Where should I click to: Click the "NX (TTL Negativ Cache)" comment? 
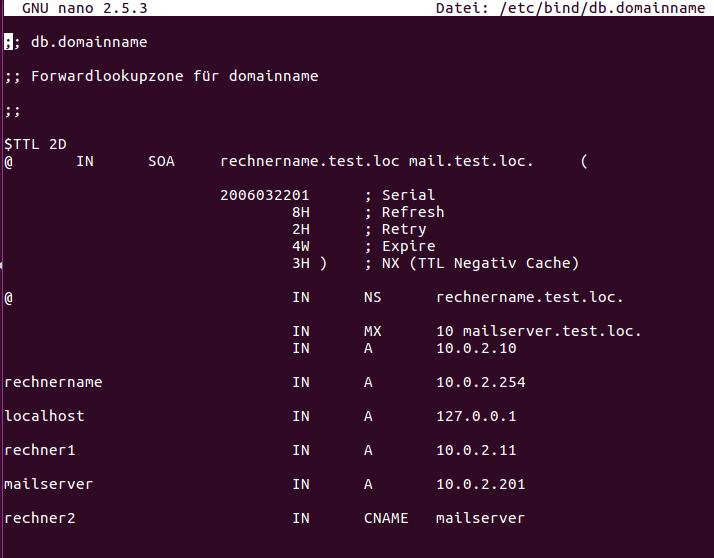[x=480, y=263]
